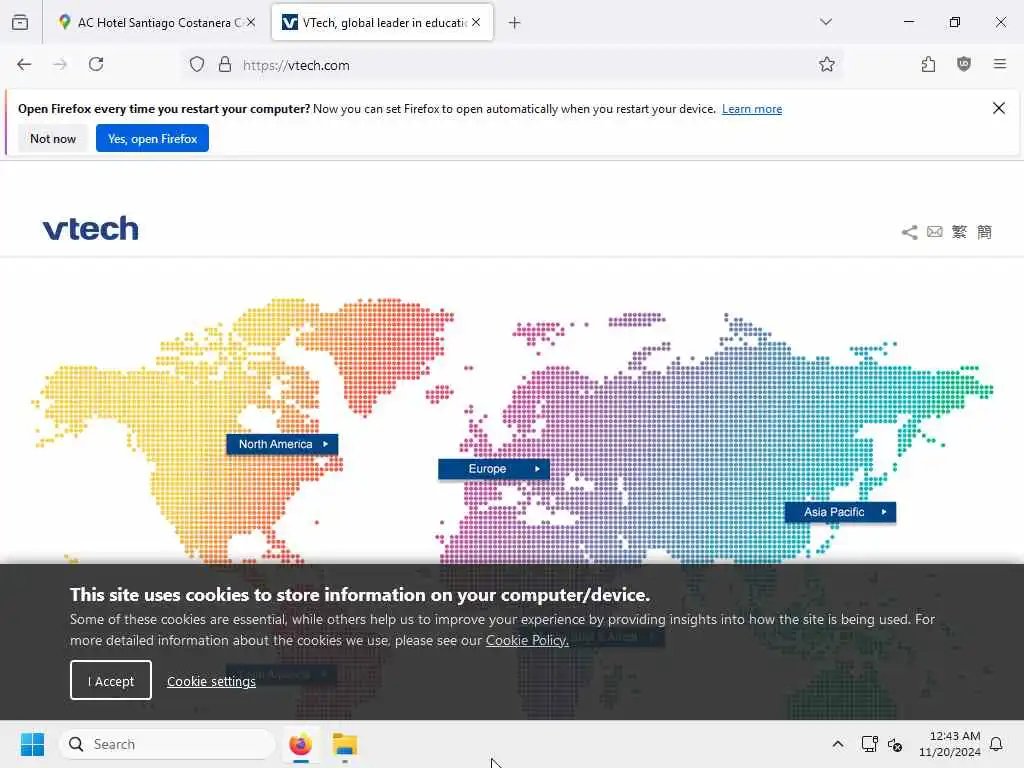Follow the Learn more link
The width and height of the screenshot is (1024, 768).
tap(752, 109)
